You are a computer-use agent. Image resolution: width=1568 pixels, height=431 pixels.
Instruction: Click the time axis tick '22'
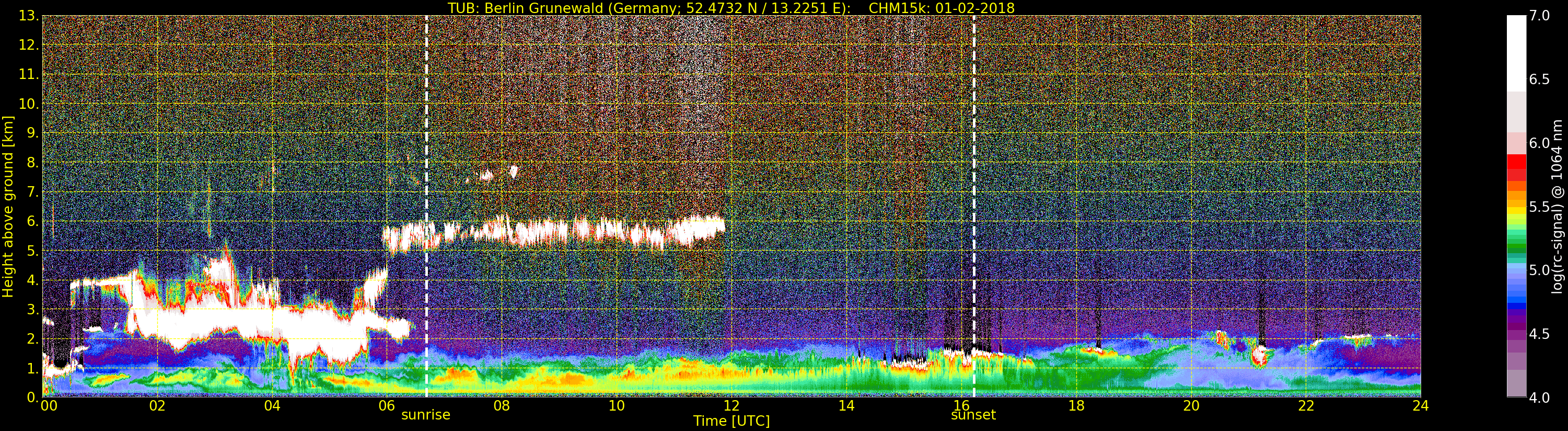(1306, 406)
